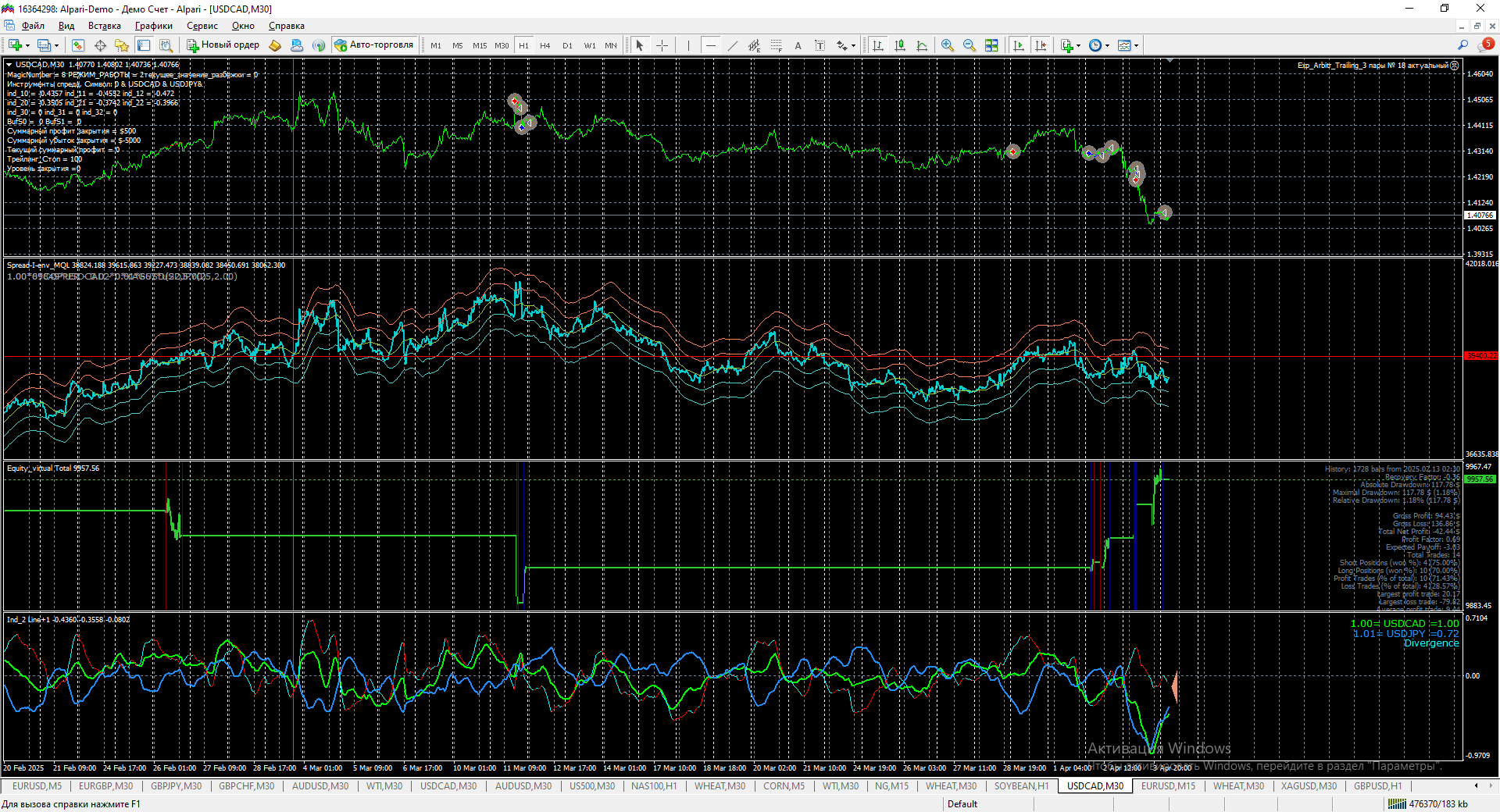
Task: Select the Fibonacci retracement tool
Action: pyautogui.click(x=776, y=45)
